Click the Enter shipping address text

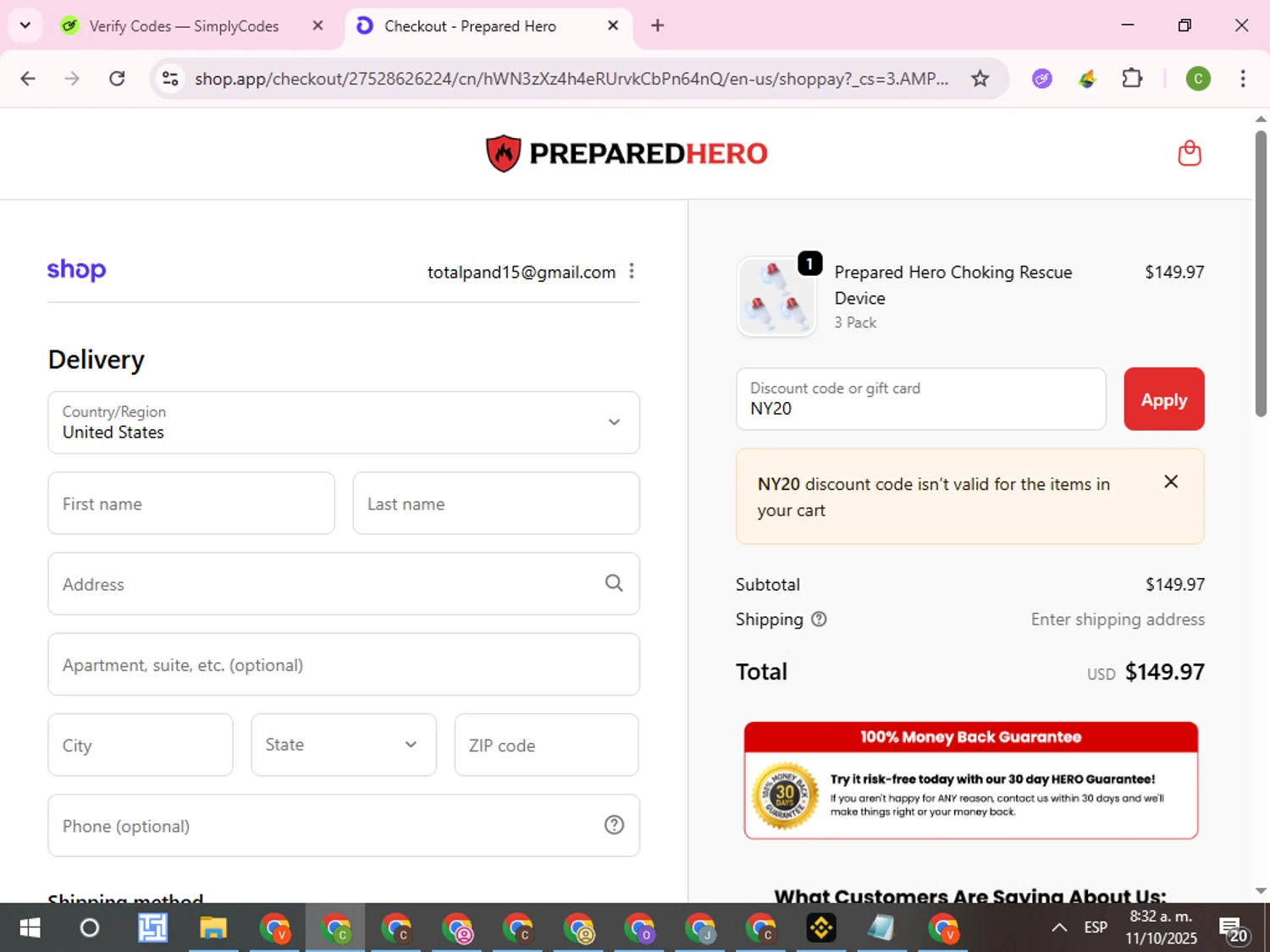[1118, 619]
